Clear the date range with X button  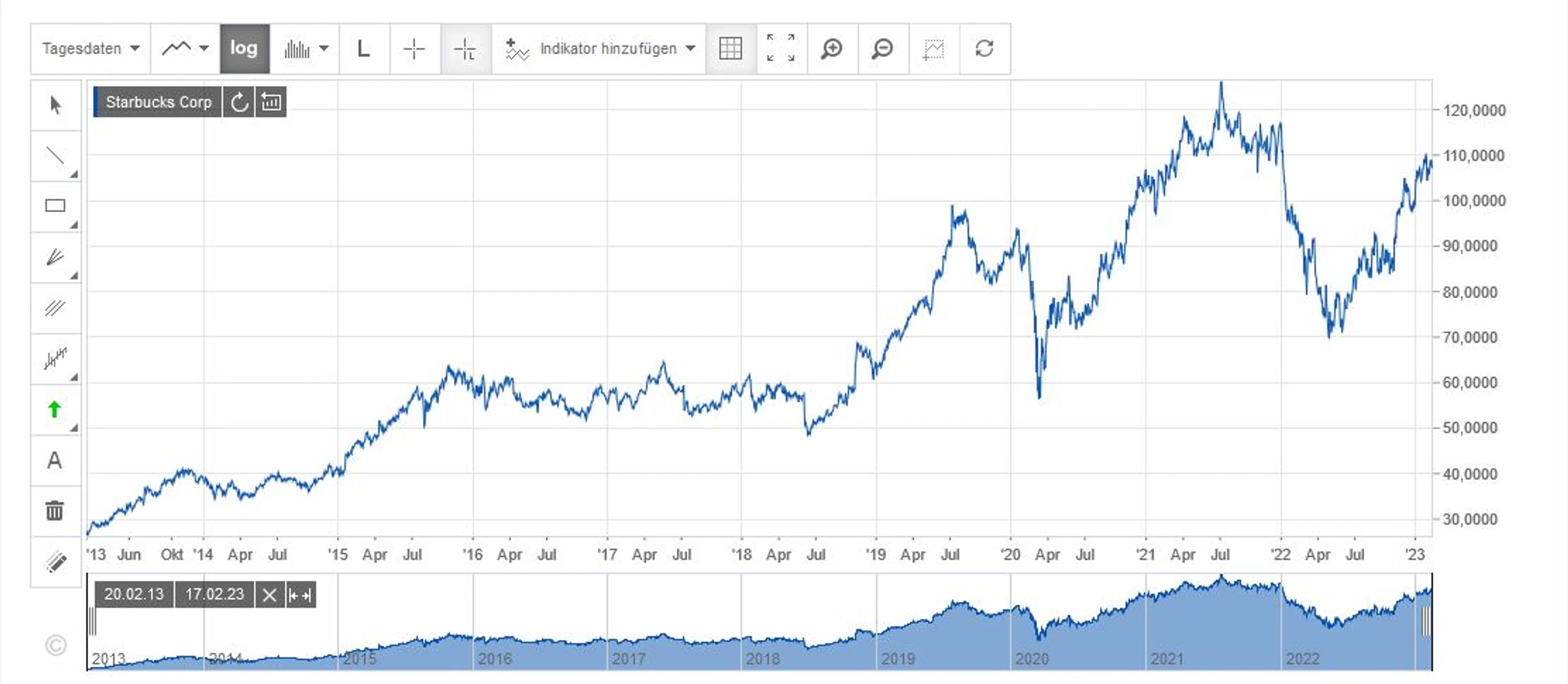[269, 595]
